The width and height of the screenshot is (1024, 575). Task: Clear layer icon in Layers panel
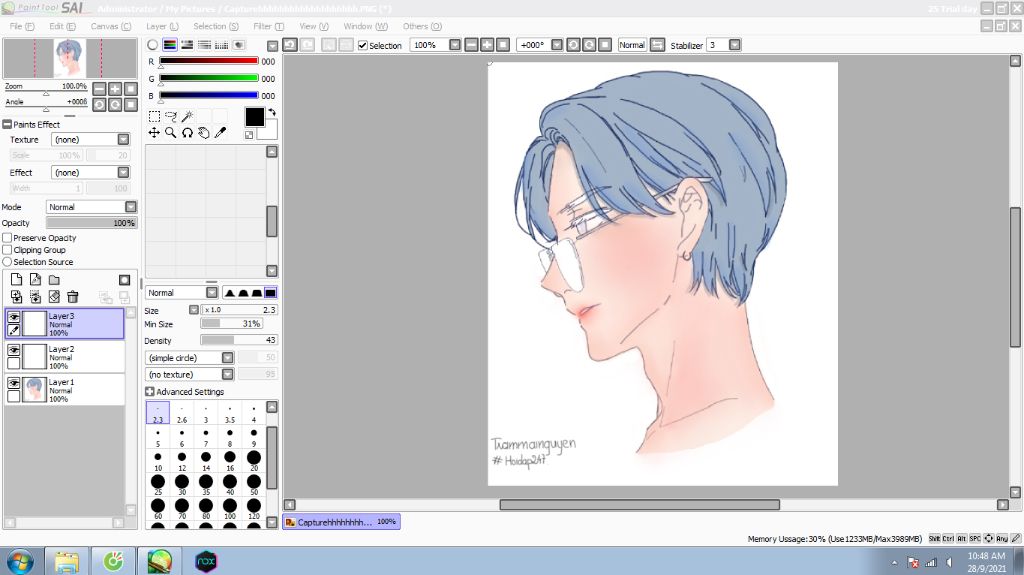[x=54, y=297]
